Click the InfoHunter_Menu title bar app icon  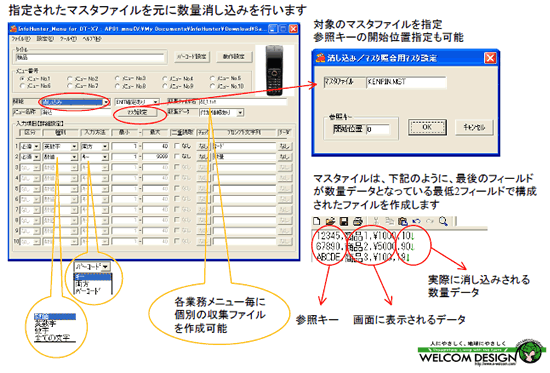13,28
